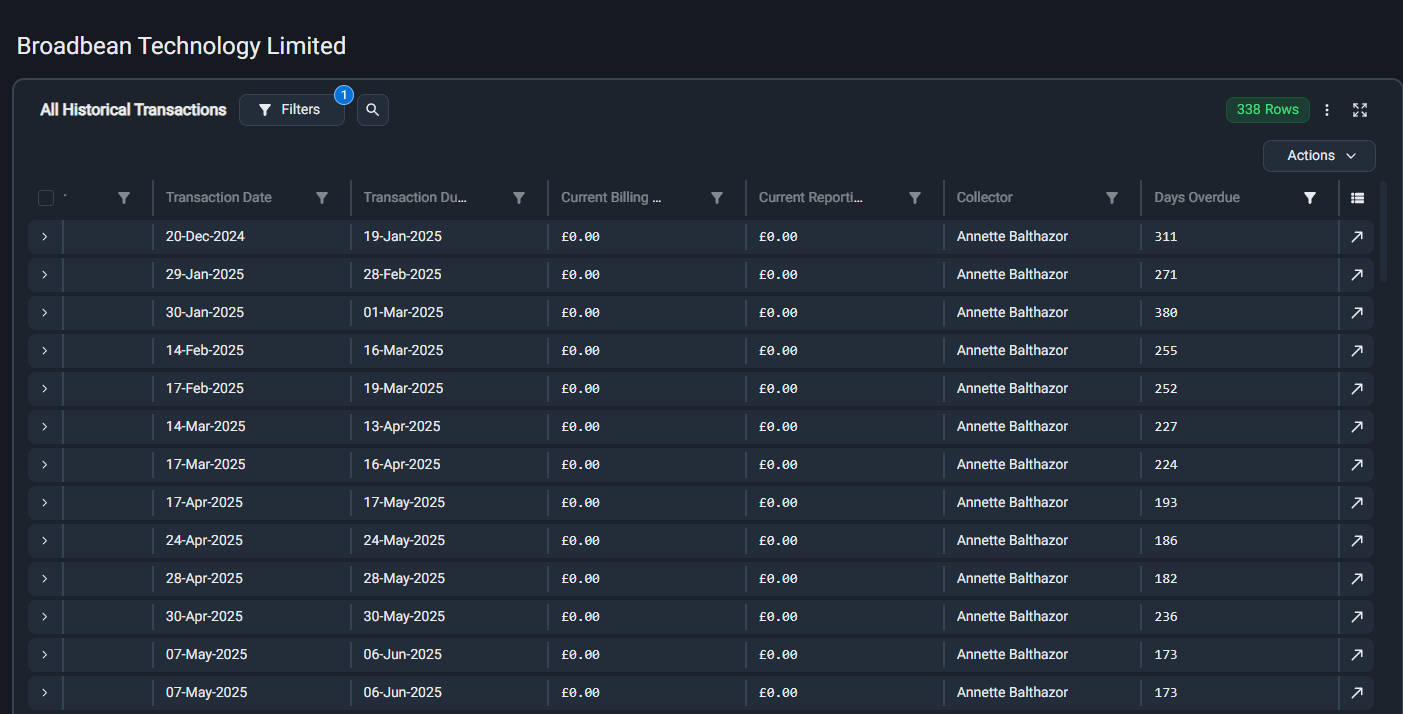Image resolution: width=1403 pixels, height=714 pixels.
Task: Open the Filters button
Action: 292,110
